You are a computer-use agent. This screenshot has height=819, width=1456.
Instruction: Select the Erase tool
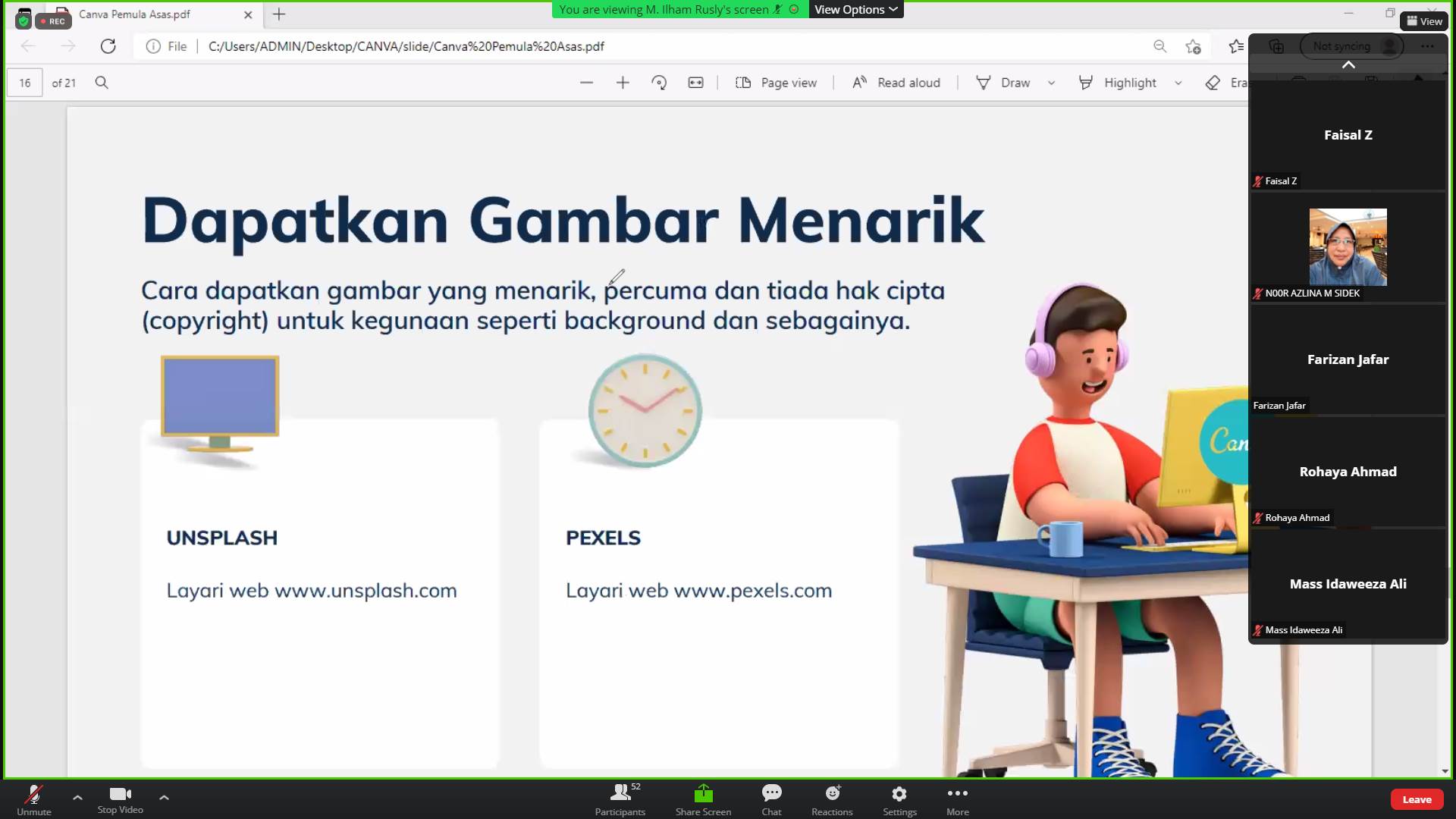tap(1226, 83)
